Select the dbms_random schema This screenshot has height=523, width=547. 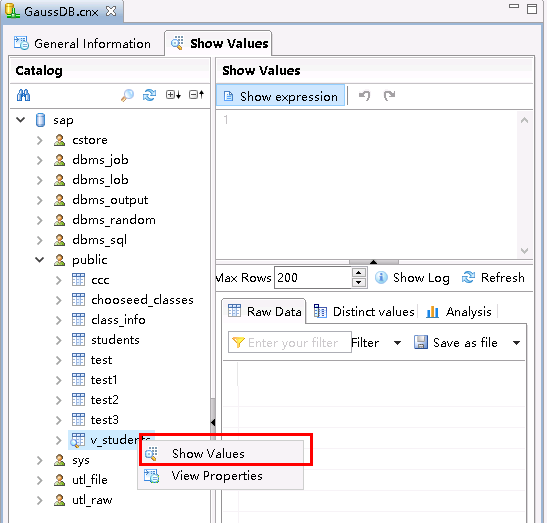[114, 220]
